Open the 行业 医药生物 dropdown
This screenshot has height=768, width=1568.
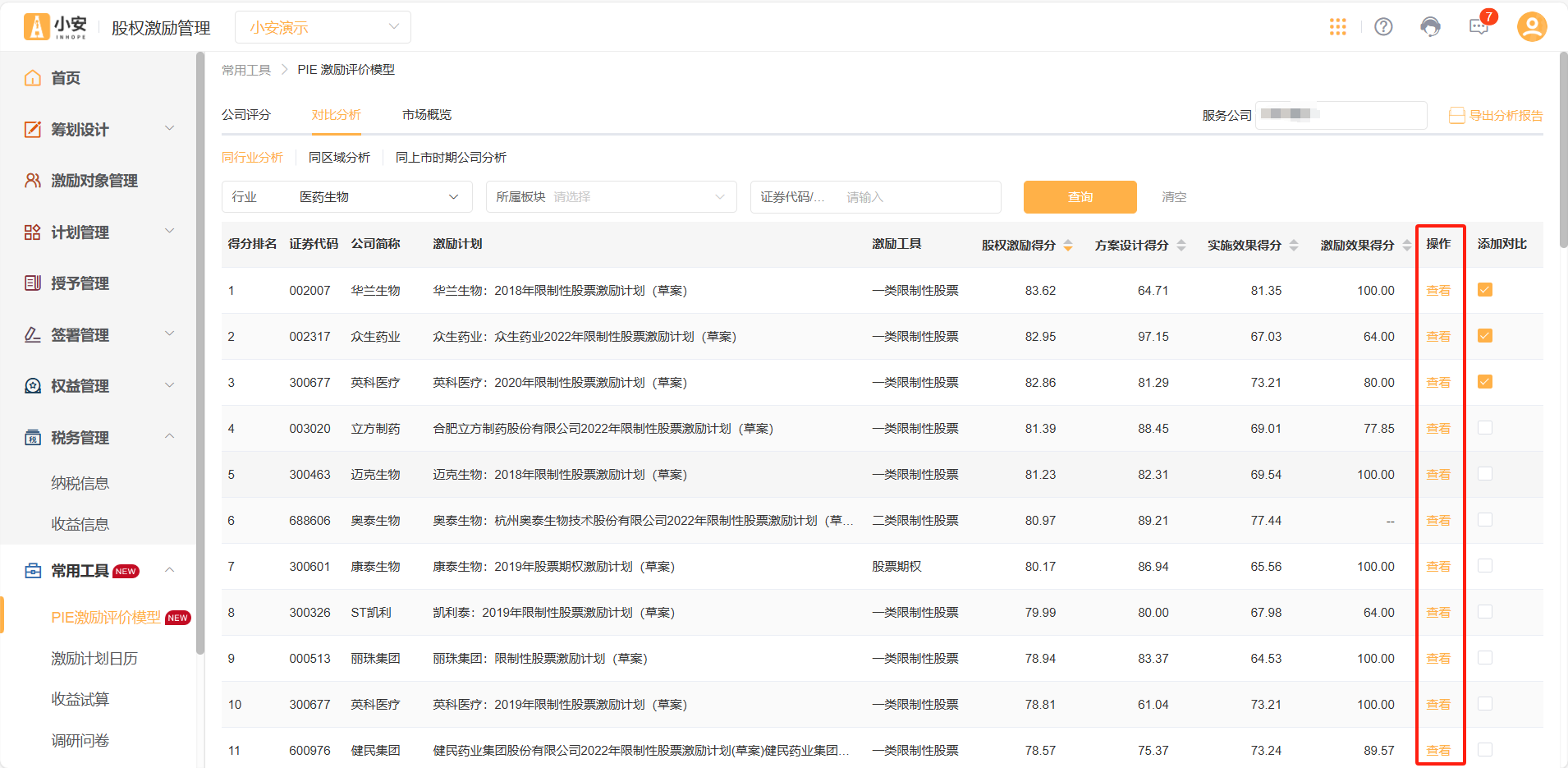click(346, 197)
